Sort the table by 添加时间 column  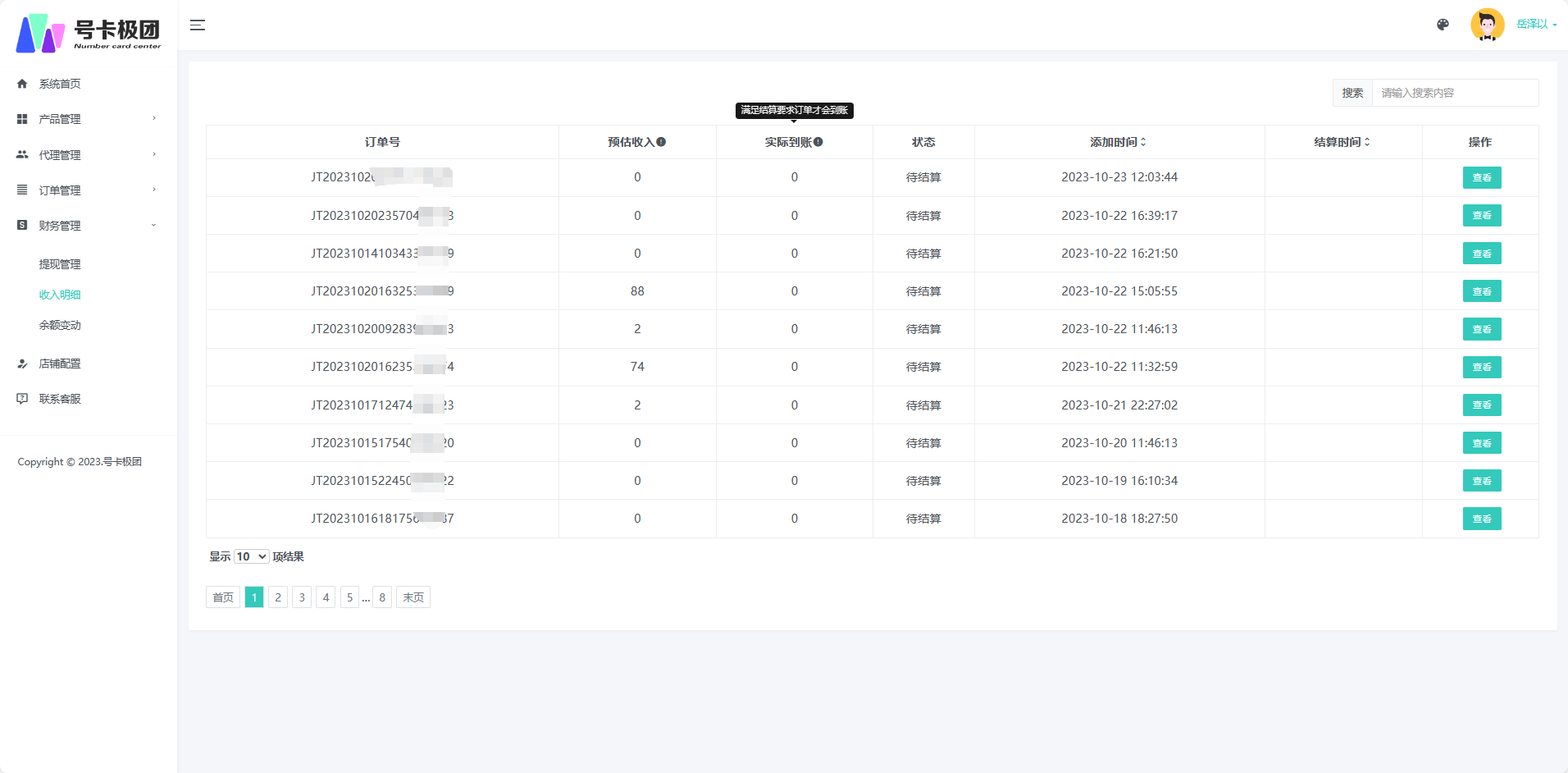[1119, 142]
